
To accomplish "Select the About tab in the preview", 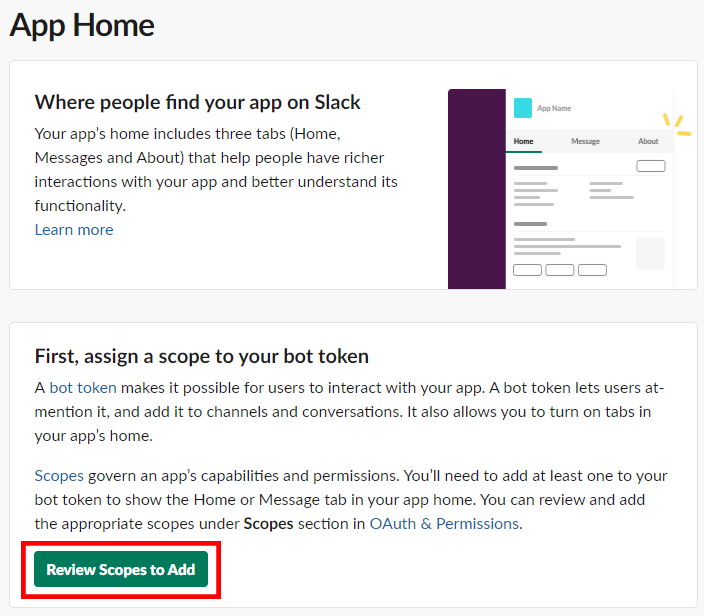I will 648,142.
